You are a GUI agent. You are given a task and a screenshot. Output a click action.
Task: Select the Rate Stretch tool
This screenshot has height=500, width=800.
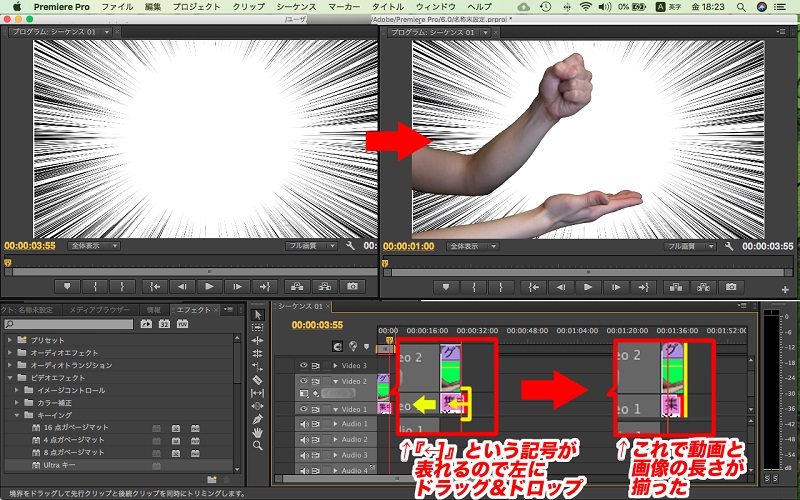pyautogui.click(x=258, y=367)
